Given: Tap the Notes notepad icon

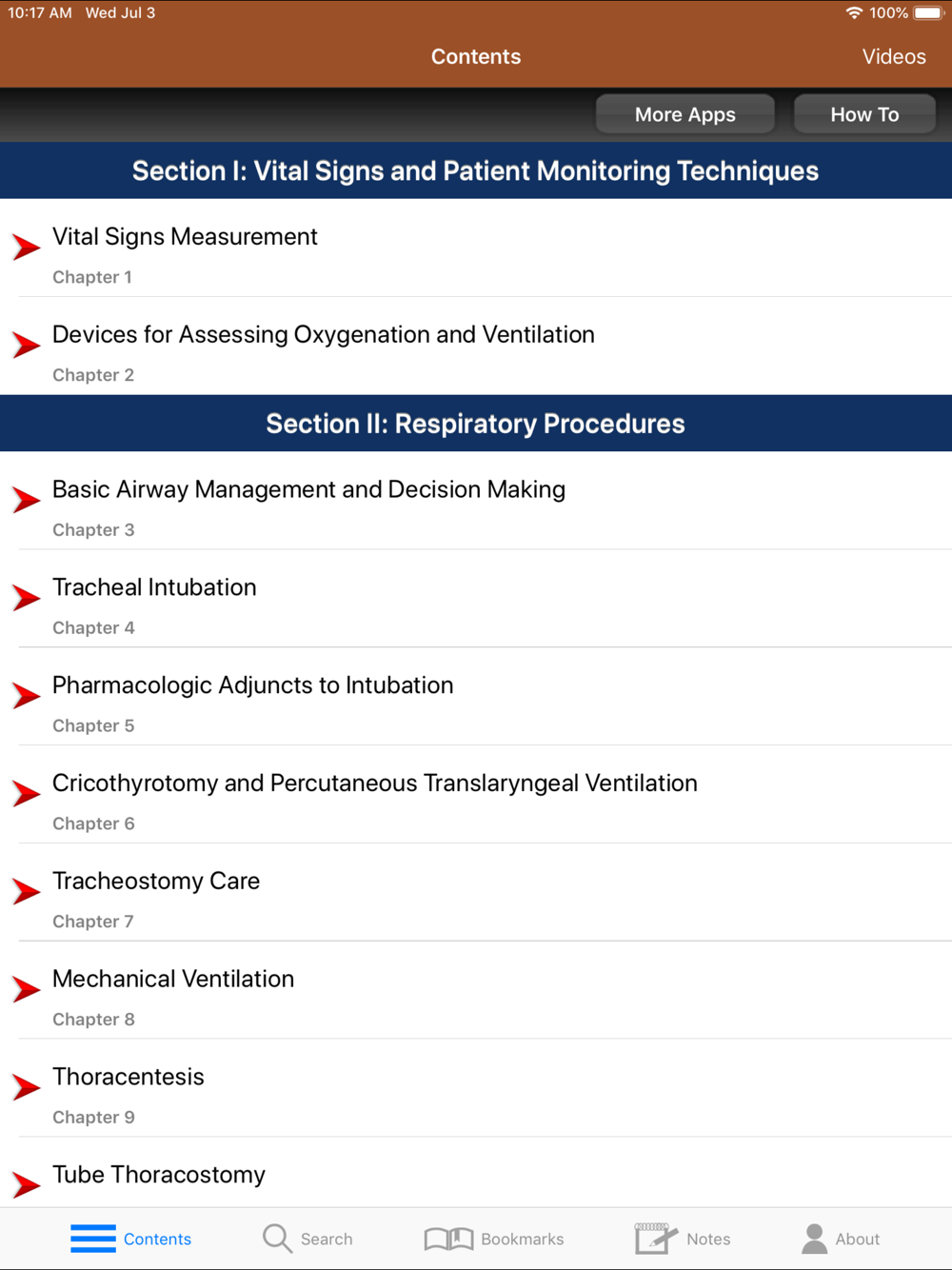Looking at the screenshot, I should pyautogui.click(x=656, y=1239).
